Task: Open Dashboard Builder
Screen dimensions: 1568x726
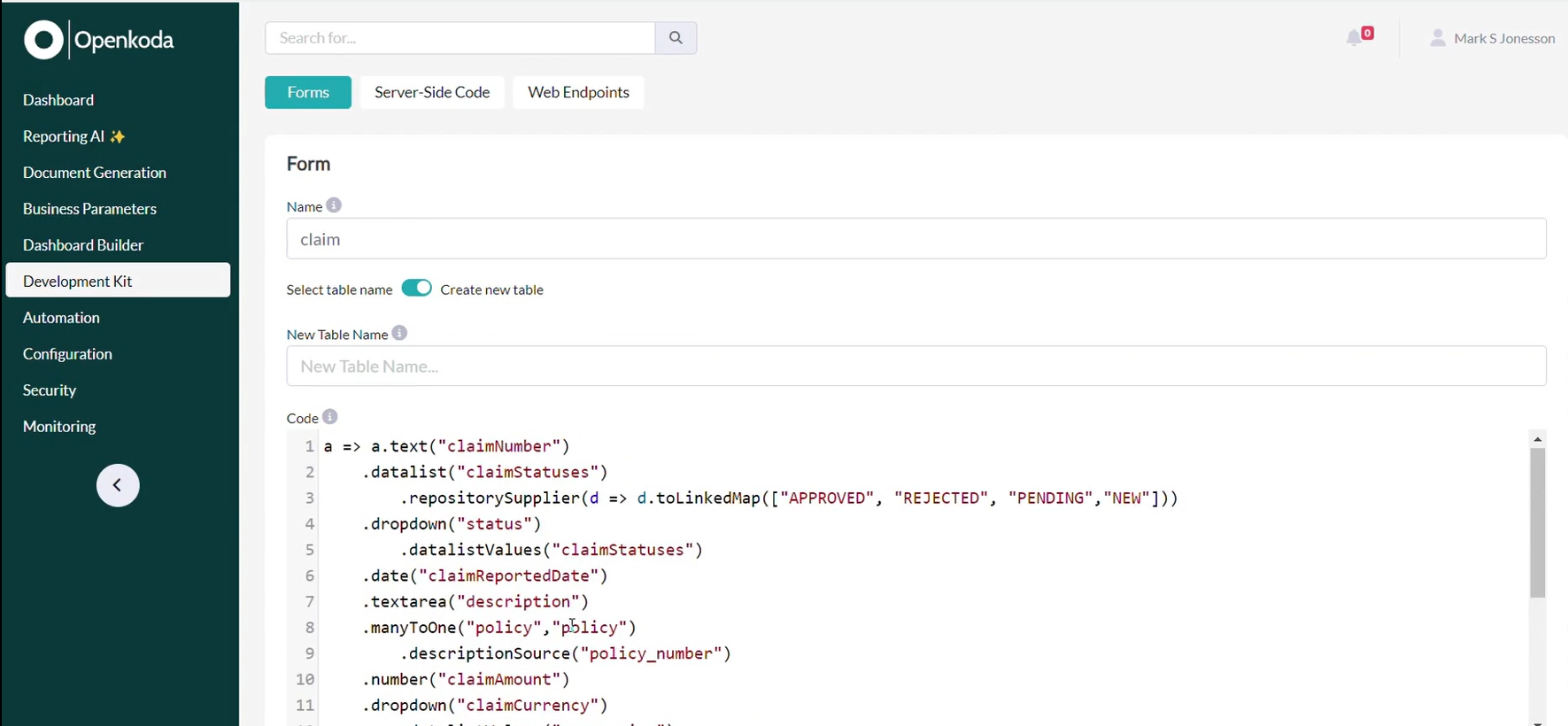Action: pyautogui.click(x=83, y=245)
